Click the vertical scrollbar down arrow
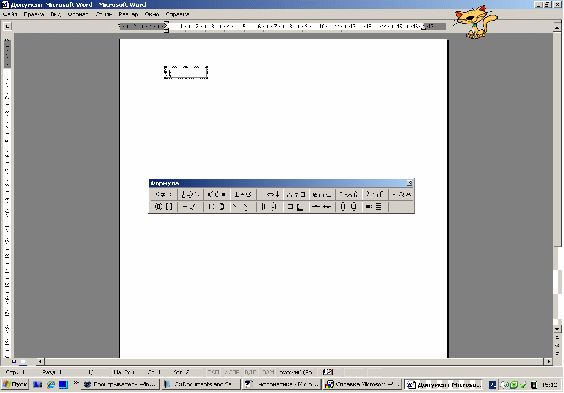Image resolution: width=564 pixels, height=393 pixels. 557,329
